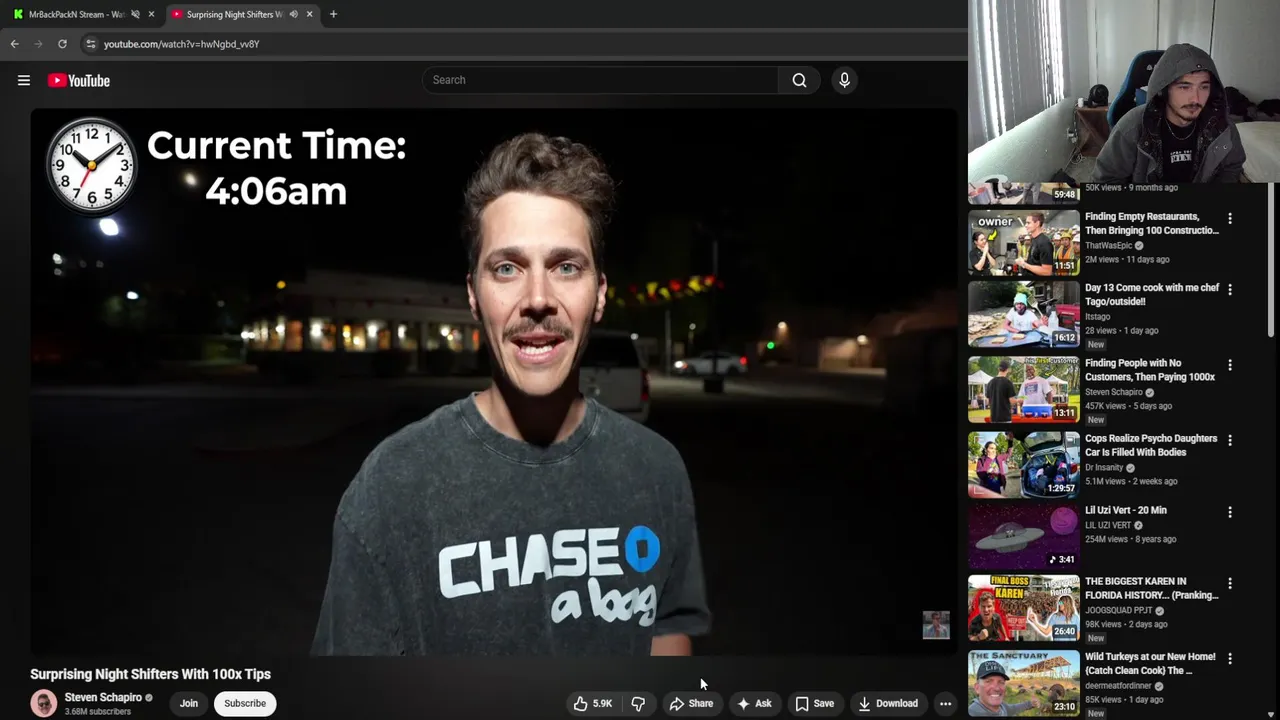1280x720 pixels.
Task: Click title 'Finding Empty Restaurants, Then Bringing'
Action: pyautogui.click(x=1152, y=223)
